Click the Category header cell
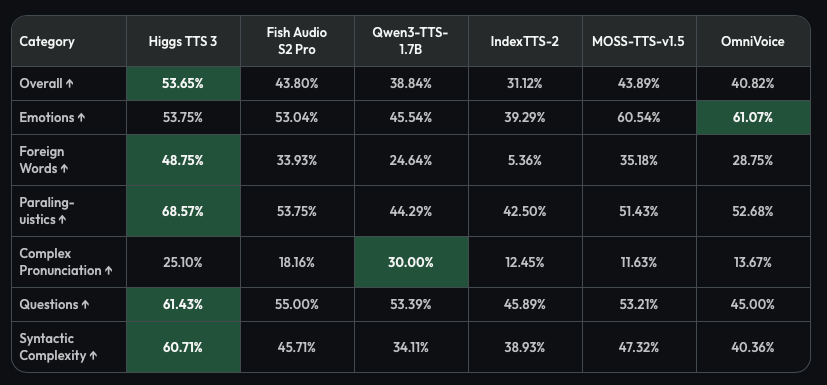Viewport: 827px width, 385px height. coord(69,41)
